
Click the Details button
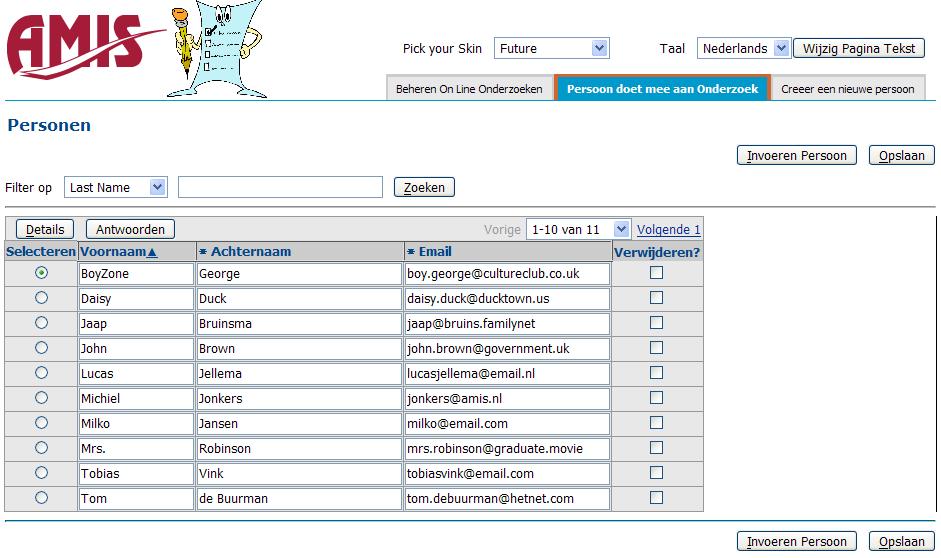pyautogui.click(x=45, y=229)
